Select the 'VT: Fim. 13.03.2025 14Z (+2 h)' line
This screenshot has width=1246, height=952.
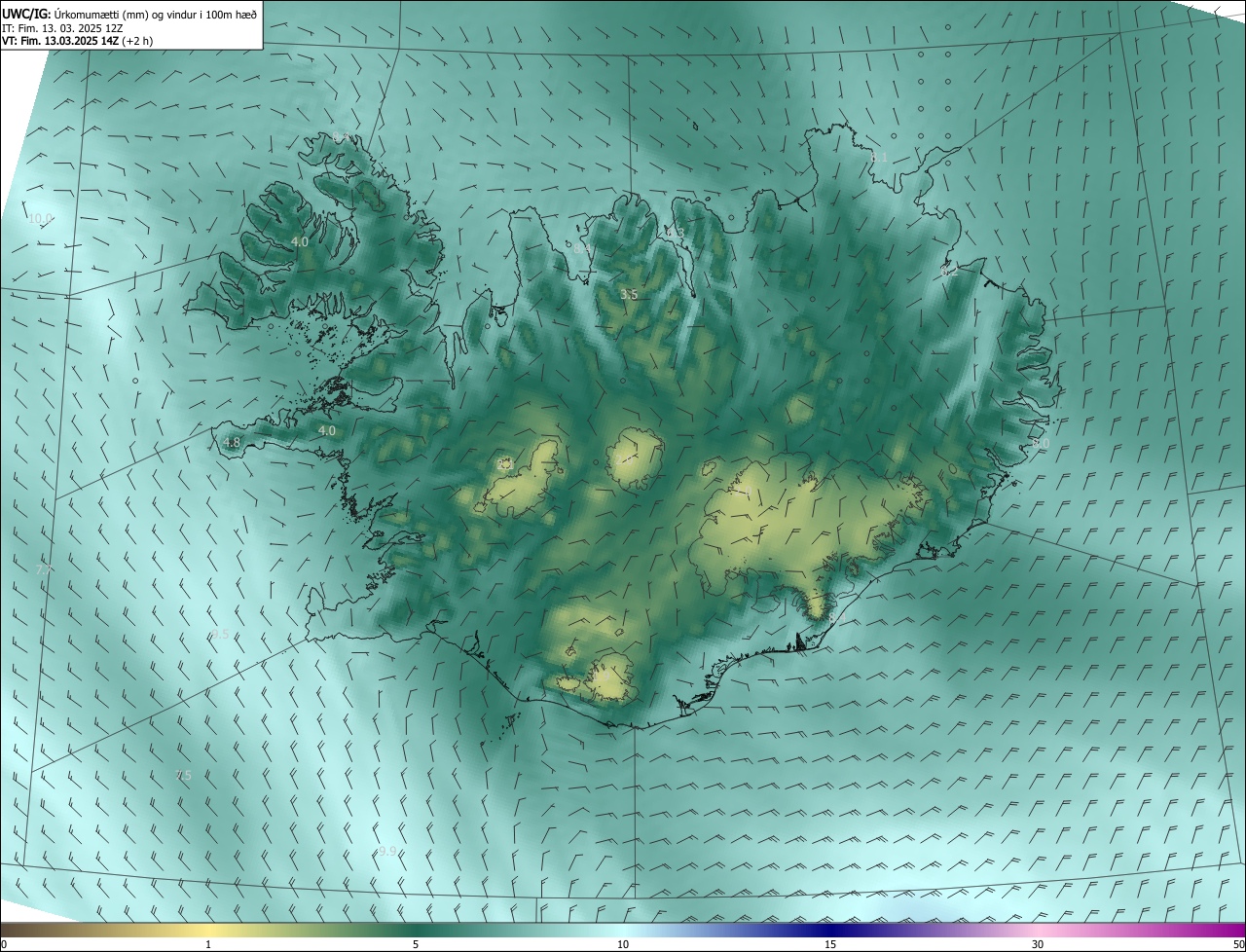(77, 41)
